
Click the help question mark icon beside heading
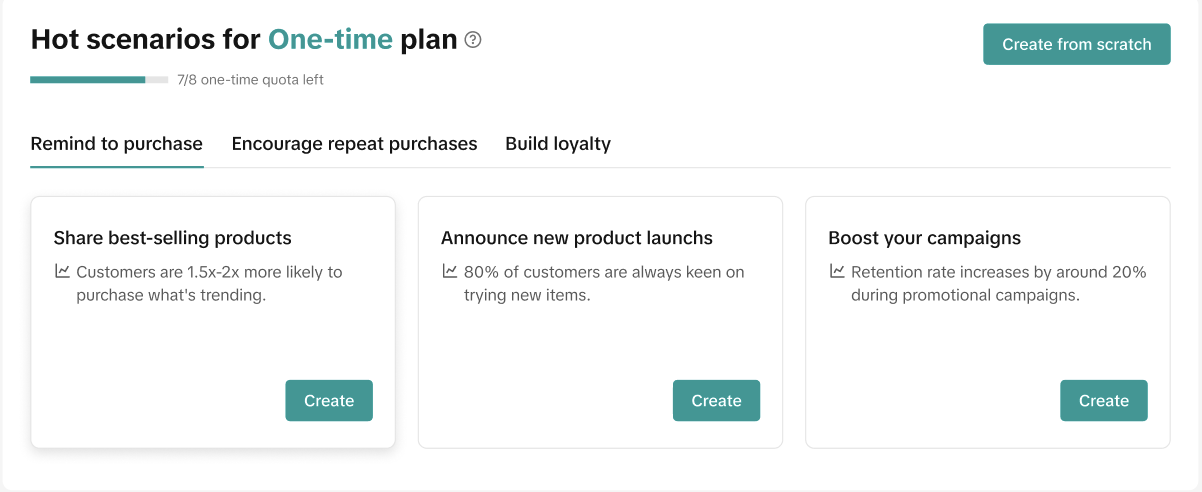pyautogui.click(x=474, y=40)
